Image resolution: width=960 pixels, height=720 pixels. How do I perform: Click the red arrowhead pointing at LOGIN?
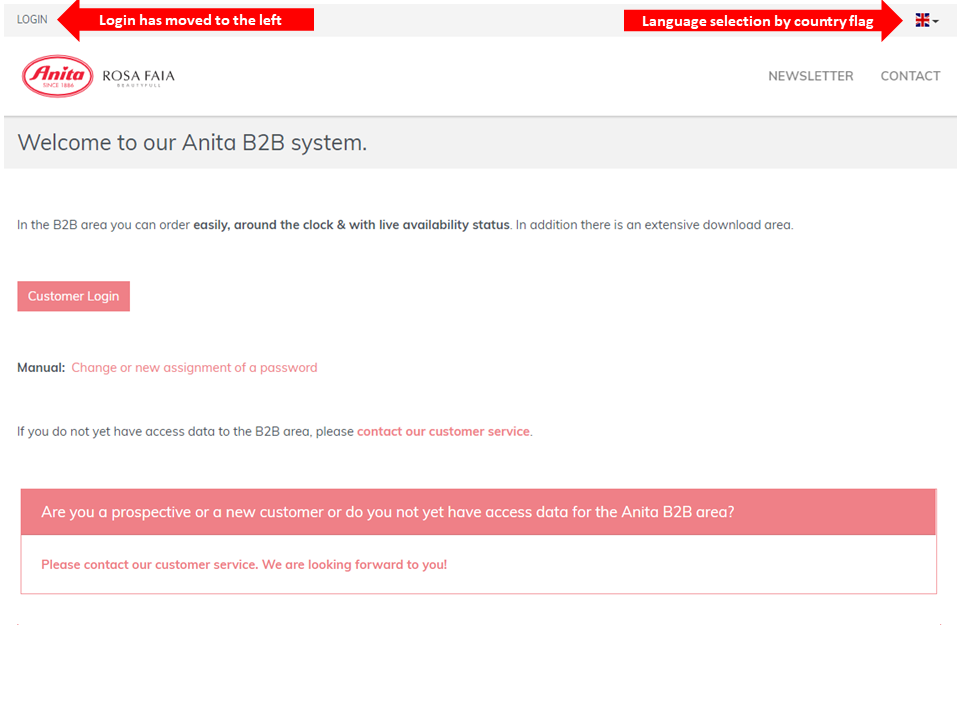[67, 20]
